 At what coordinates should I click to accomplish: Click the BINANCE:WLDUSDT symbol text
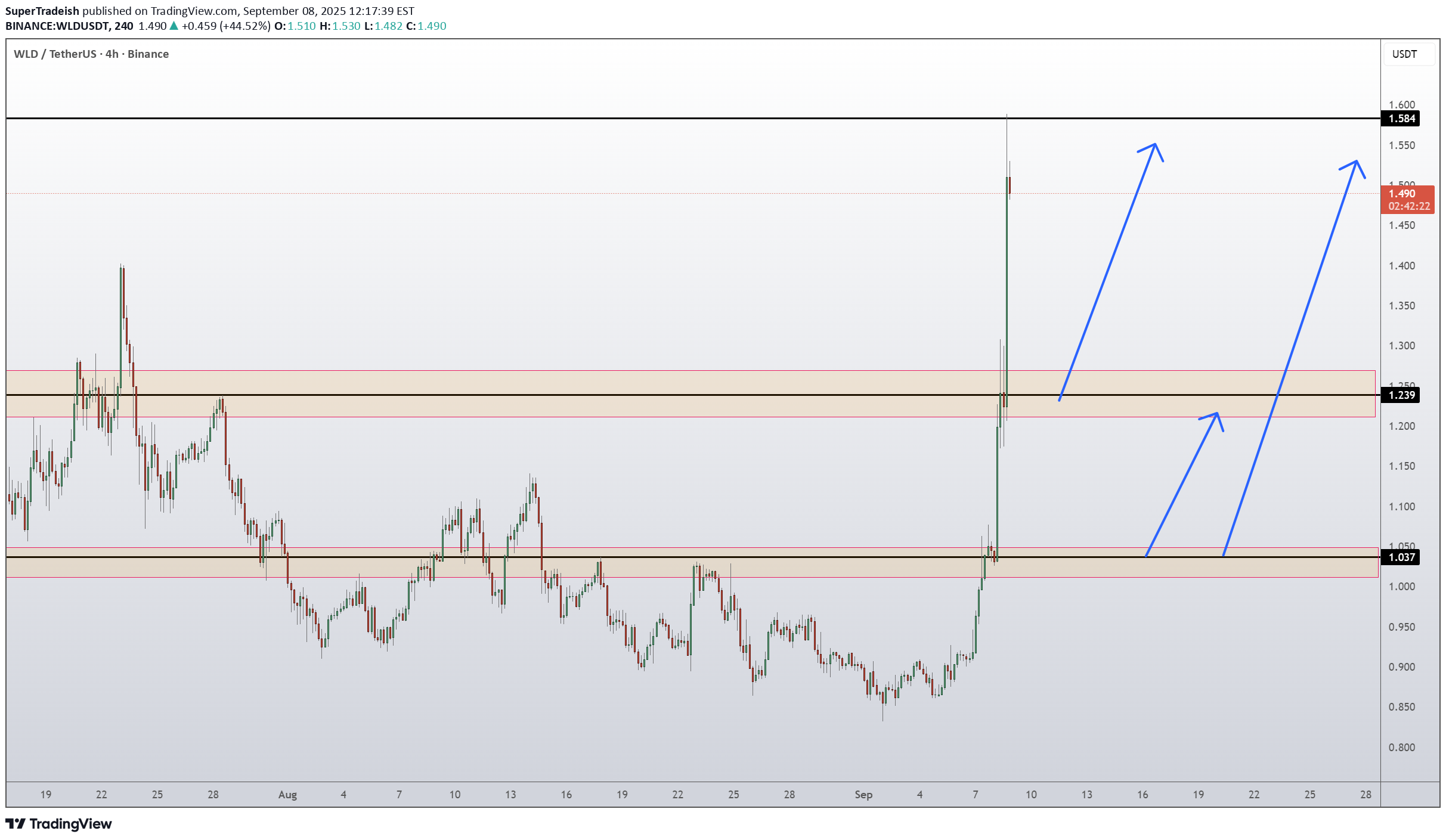click(57, 26)
